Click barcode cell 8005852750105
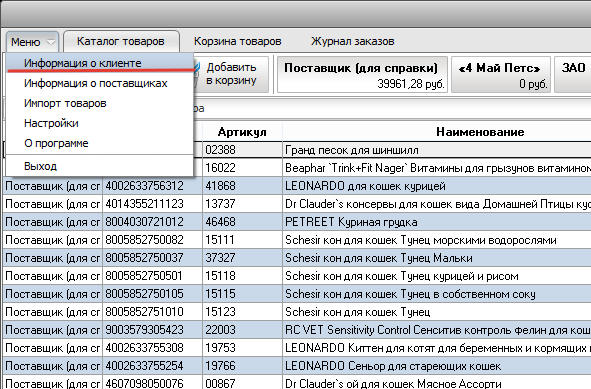Image resolution: width=591 pixels, height=389 pixels. 152,294
